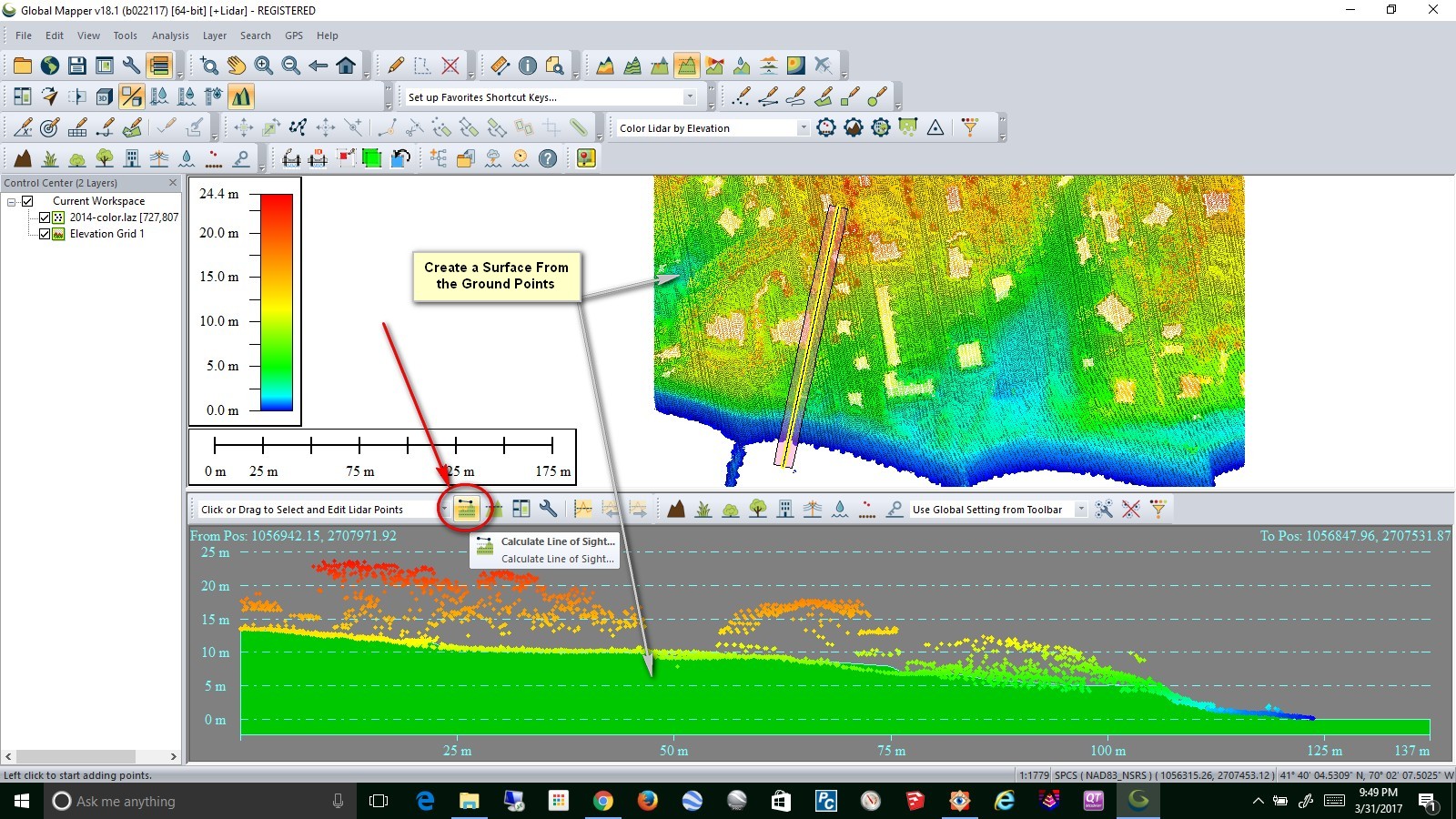Open profile settings wrench icon
Viewport: 1456px width, 819px height.
coord(548,509)
